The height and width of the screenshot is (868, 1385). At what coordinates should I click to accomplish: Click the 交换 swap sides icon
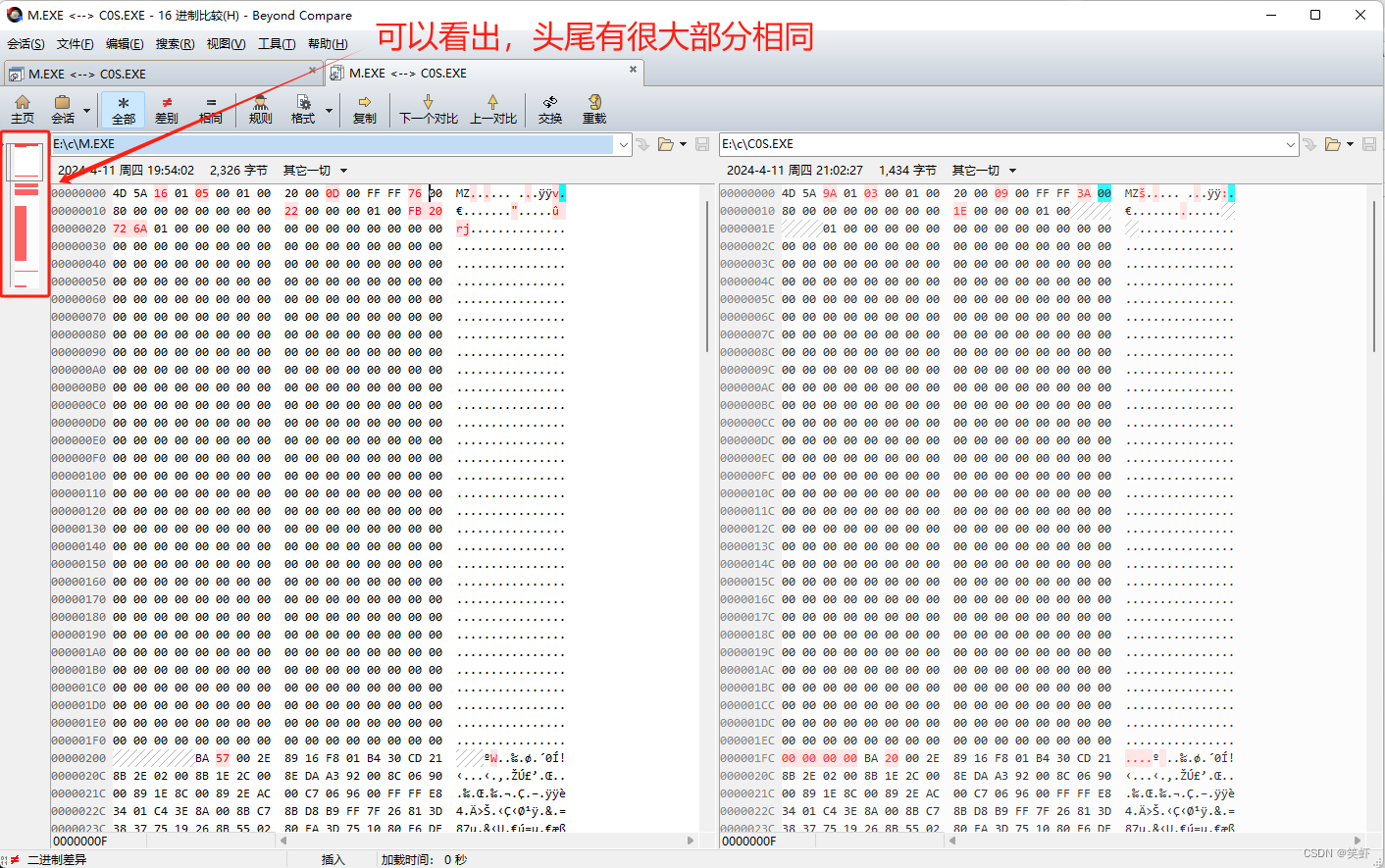tap(549, 110)
